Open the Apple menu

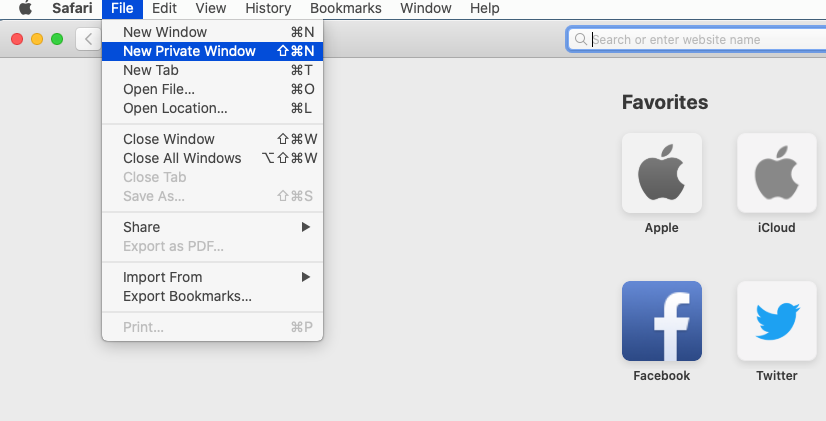[25, 8]
